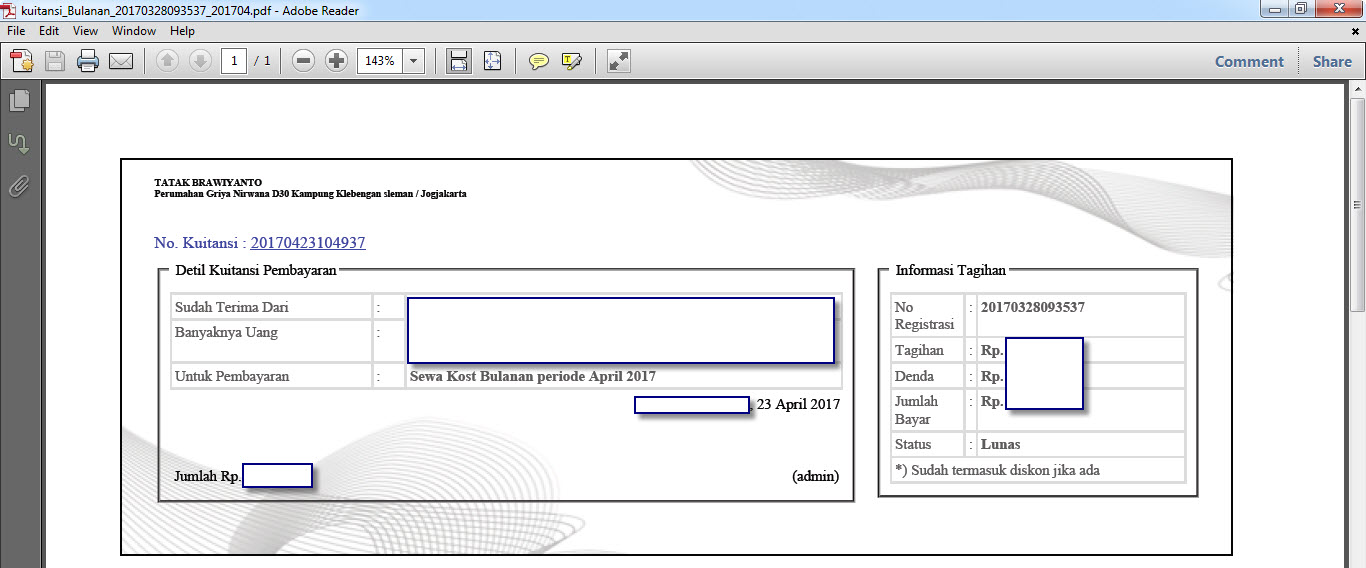Viewport: 1366px width, 568px height.
Task: Print the document using printer icon
Action: 88,61
